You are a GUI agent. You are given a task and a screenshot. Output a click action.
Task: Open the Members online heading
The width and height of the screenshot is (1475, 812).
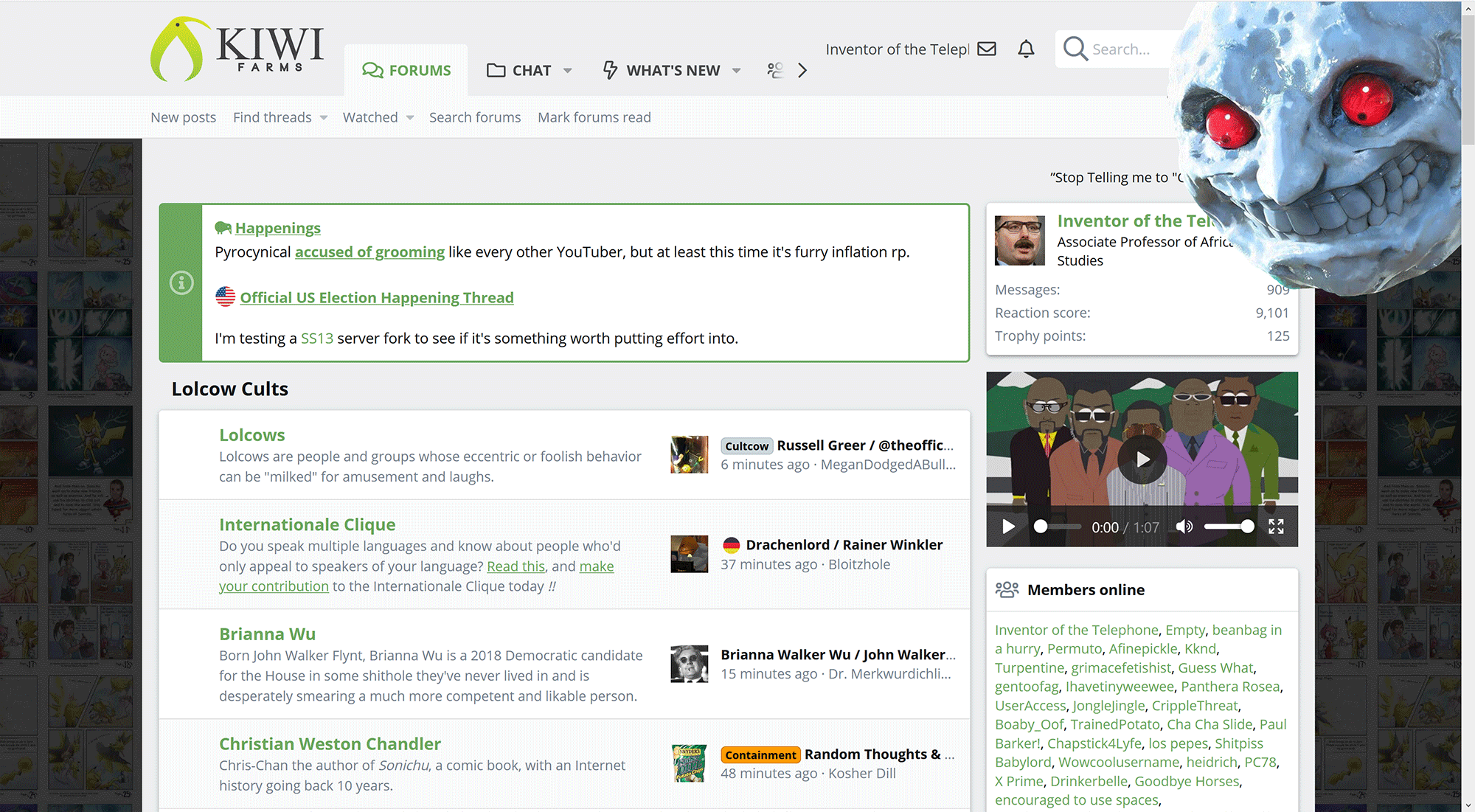[x=1086, y=590]
